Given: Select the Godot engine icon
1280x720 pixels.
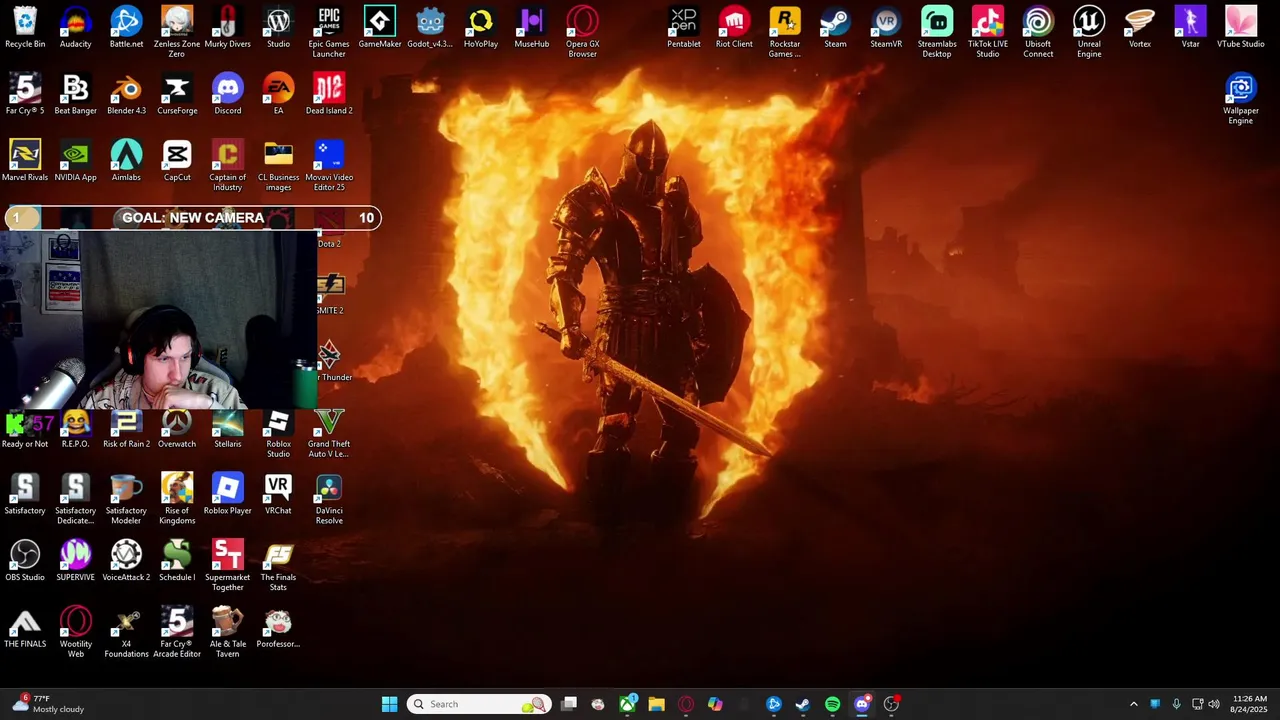Looking at the screenshot, I should click(x=430, y=28).
